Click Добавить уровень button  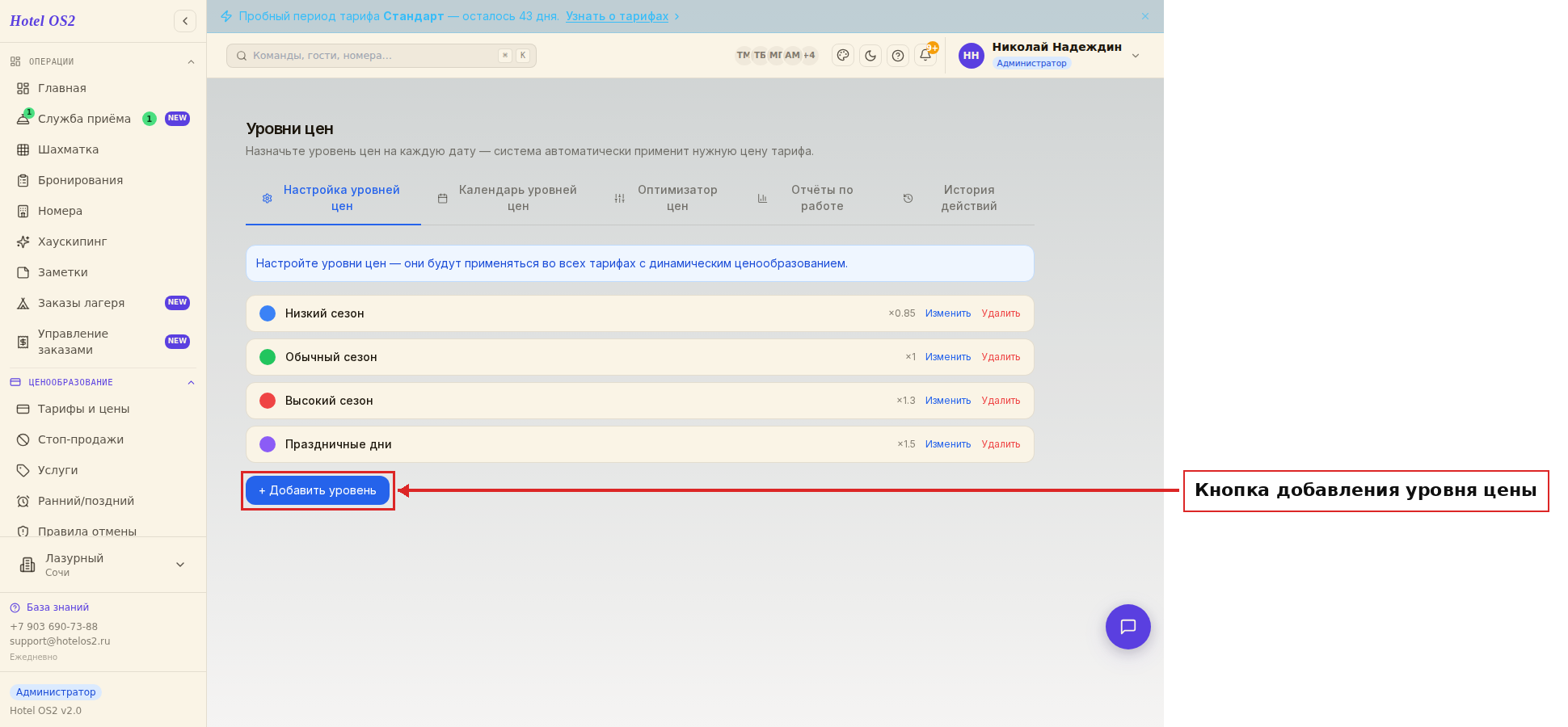(x=318, y=490)
